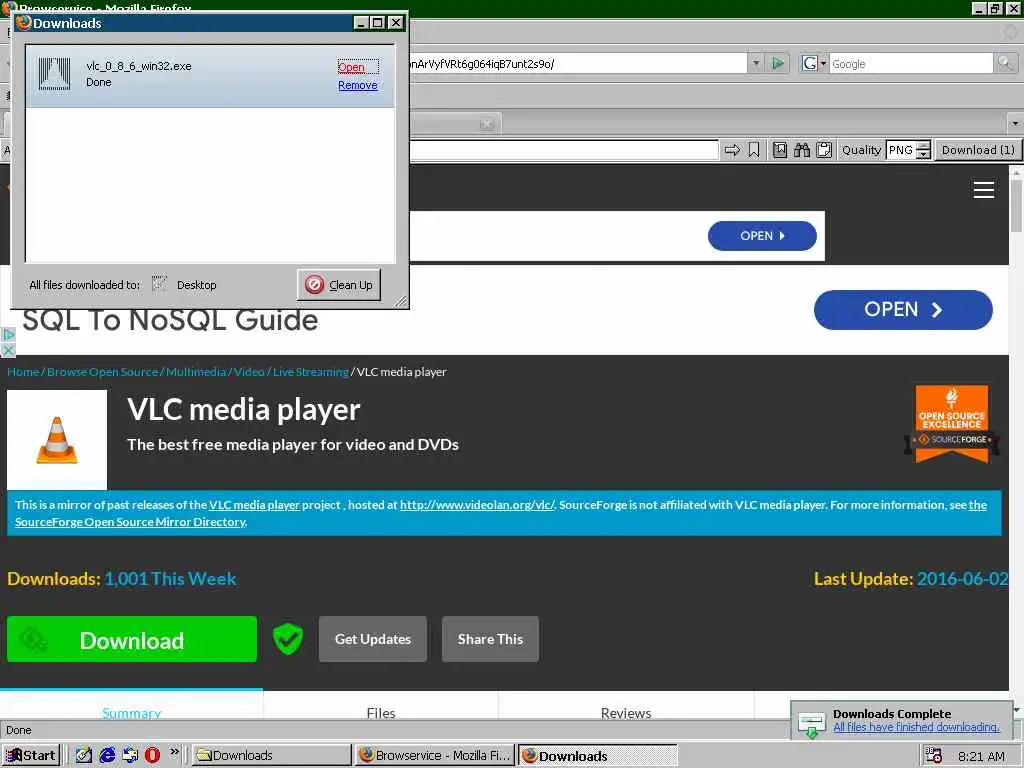Click the bookmark icon in Browservice toolbar

tap(754, 150)
